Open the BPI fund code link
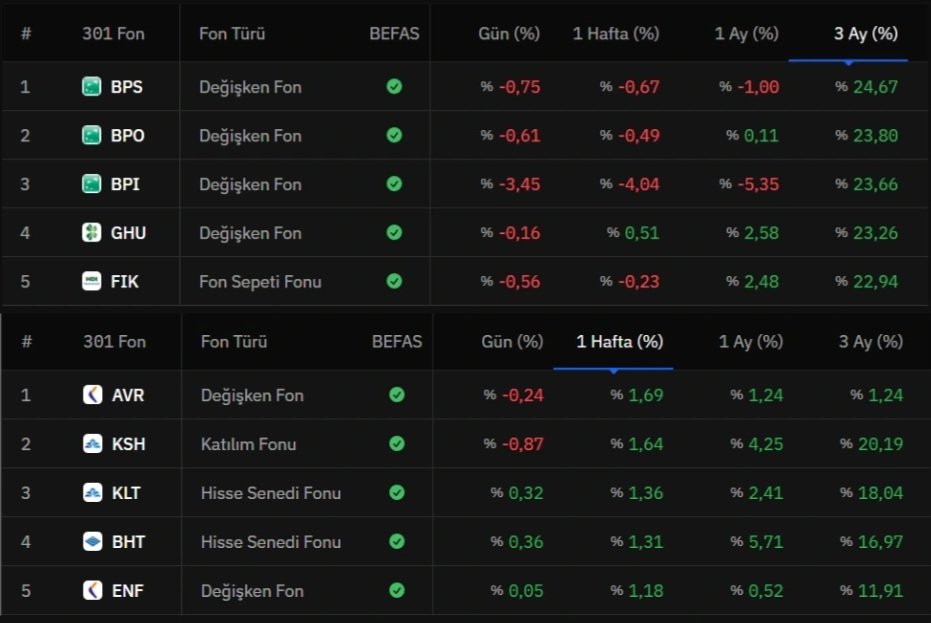931x623 pixels. [125, 184]
